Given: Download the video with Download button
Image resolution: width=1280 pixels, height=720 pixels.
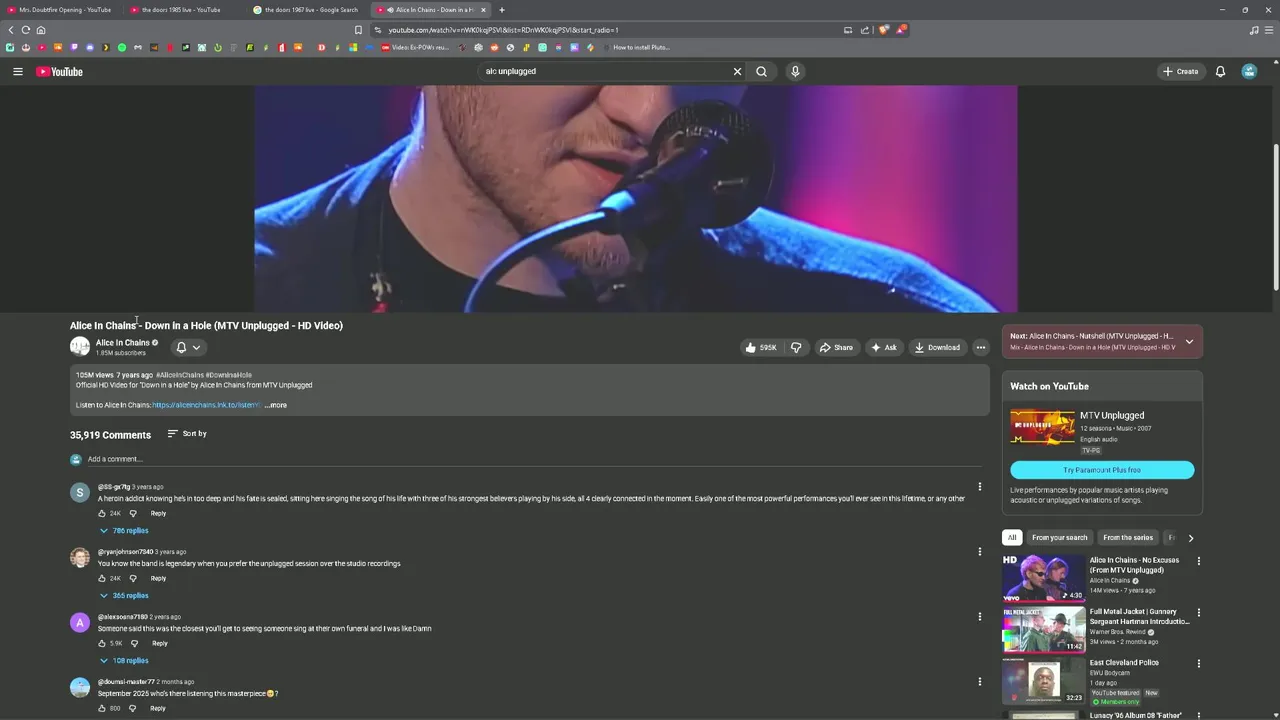Looking at the screenshot, I should pyautogui.click(x=937, y=347).
